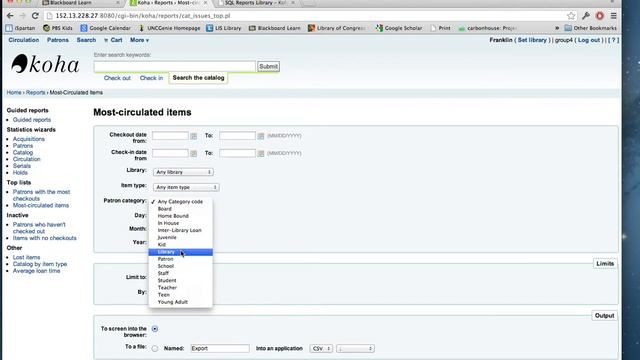This screenshot has height=360, width=640.
Task: Open the delimiter dropdown beside CSV
Action: tap(355, 349)
